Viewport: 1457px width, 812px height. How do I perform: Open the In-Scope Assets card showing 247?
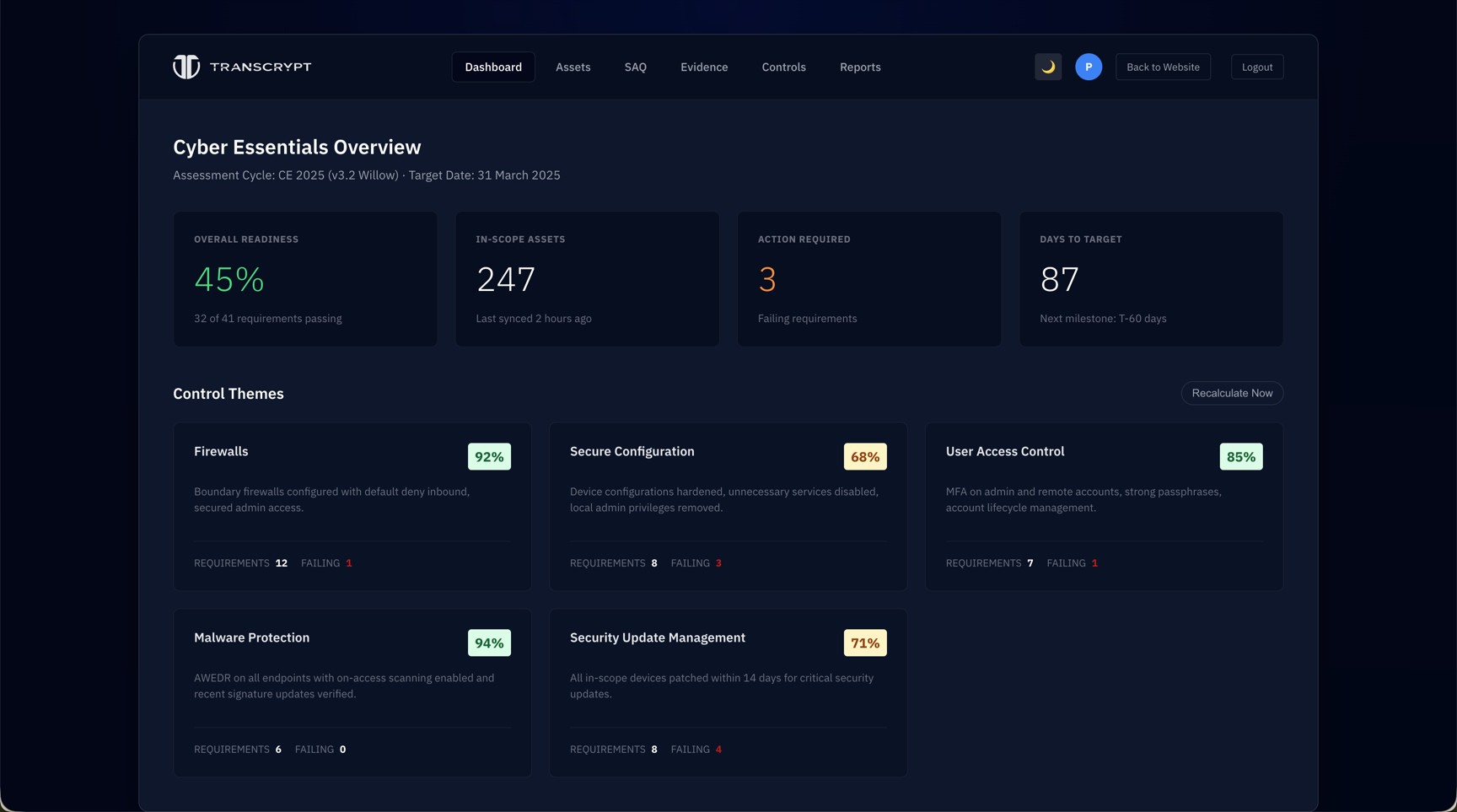tap(587, 279)
